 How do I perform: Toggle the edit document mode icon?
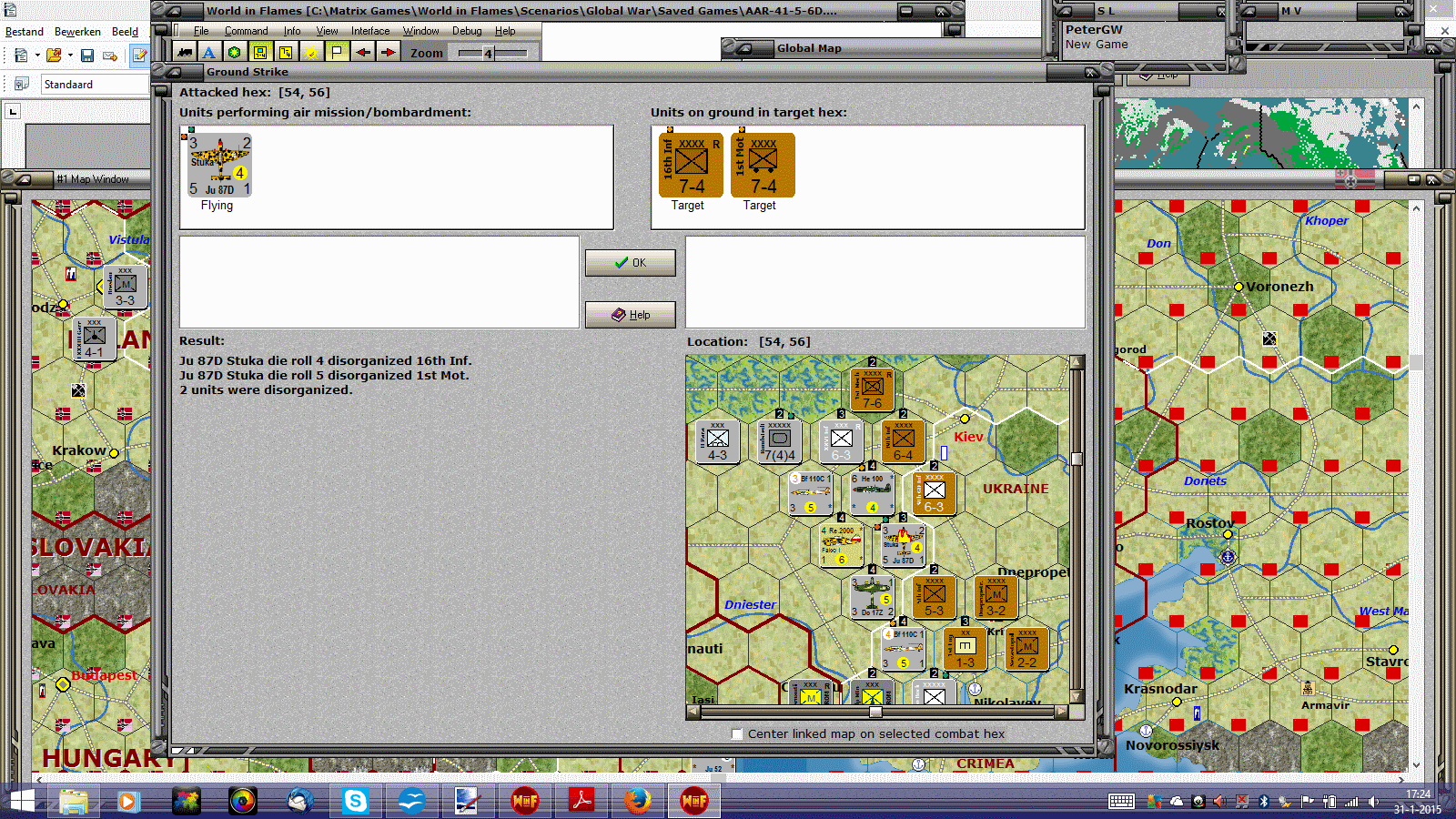tap(139, 56)
